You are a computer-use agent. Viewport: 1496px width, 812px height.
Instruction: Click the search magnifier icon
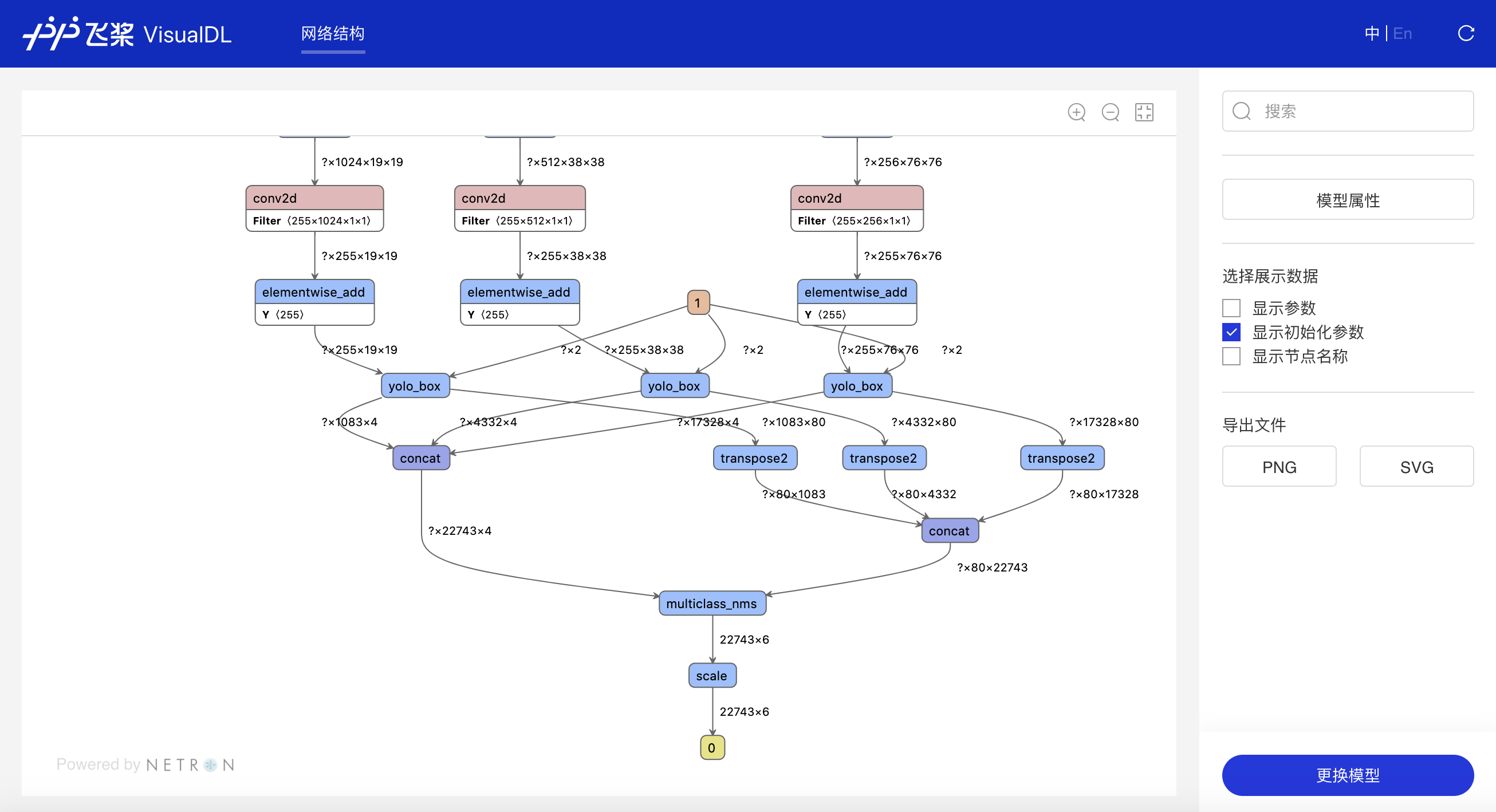[1241, 111]
